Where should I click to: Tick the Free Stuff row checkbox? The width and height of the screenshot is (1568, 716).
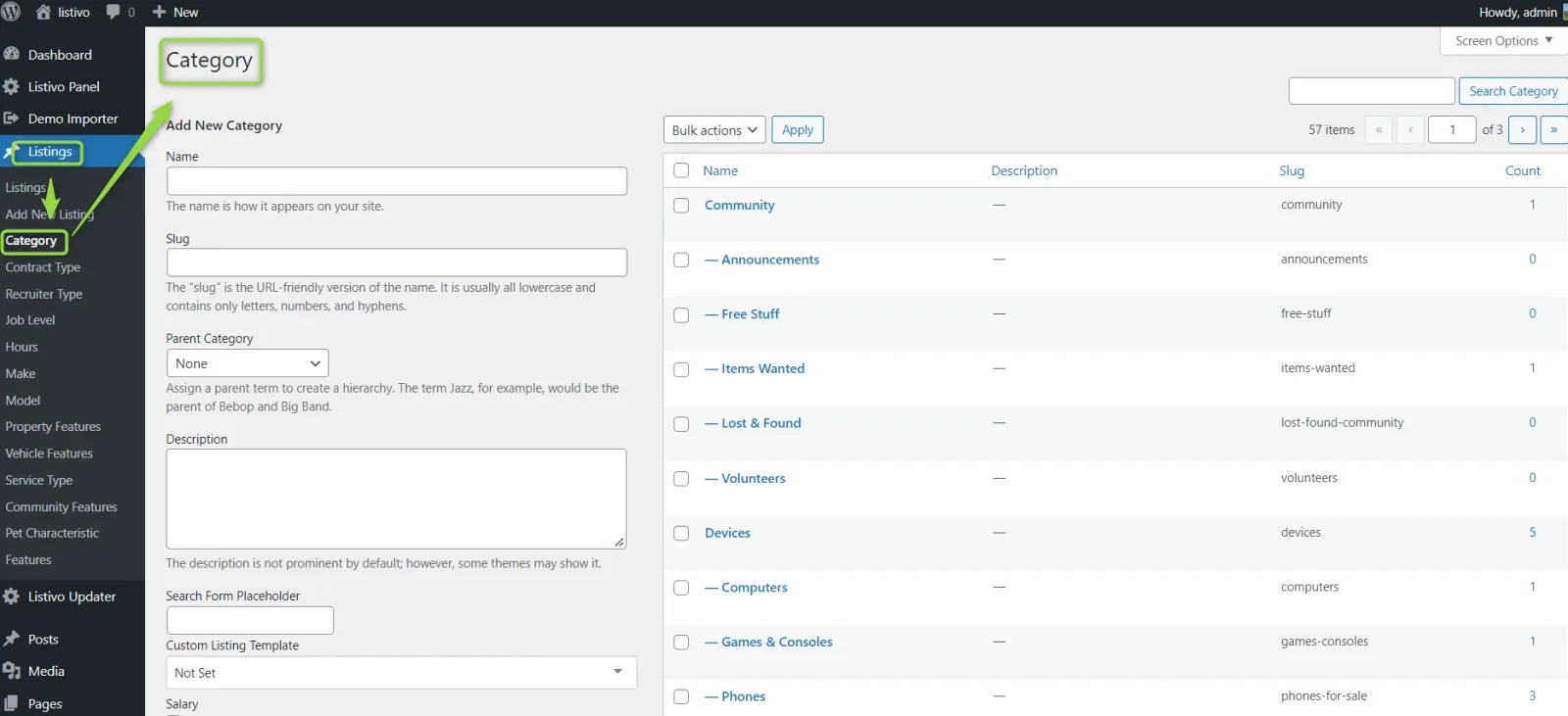tap(681, 315)
